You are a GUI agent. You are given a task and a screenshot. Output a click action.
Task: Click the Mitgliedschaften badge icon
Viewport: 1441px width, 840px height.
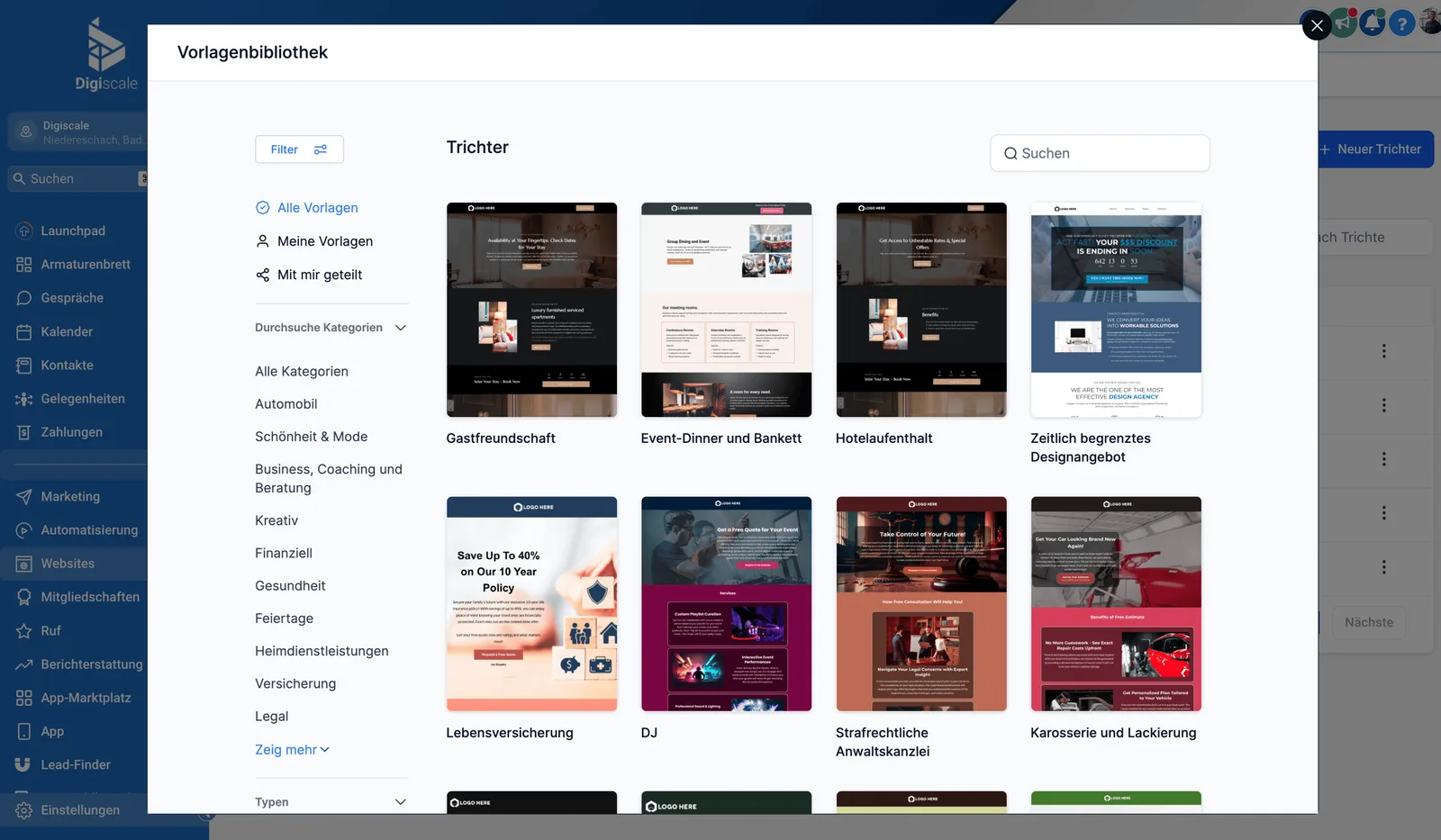pyautogui.click(x=24, y=597)
